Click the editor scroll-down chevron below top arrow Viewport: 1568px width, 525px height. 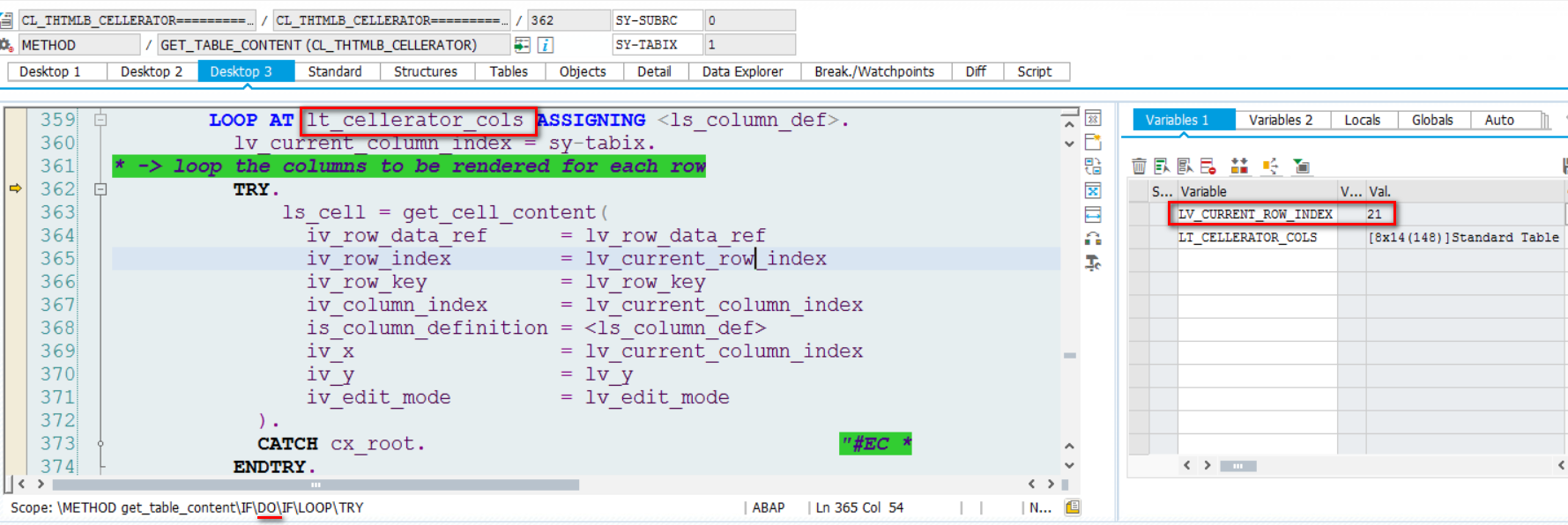[1069, 144]
